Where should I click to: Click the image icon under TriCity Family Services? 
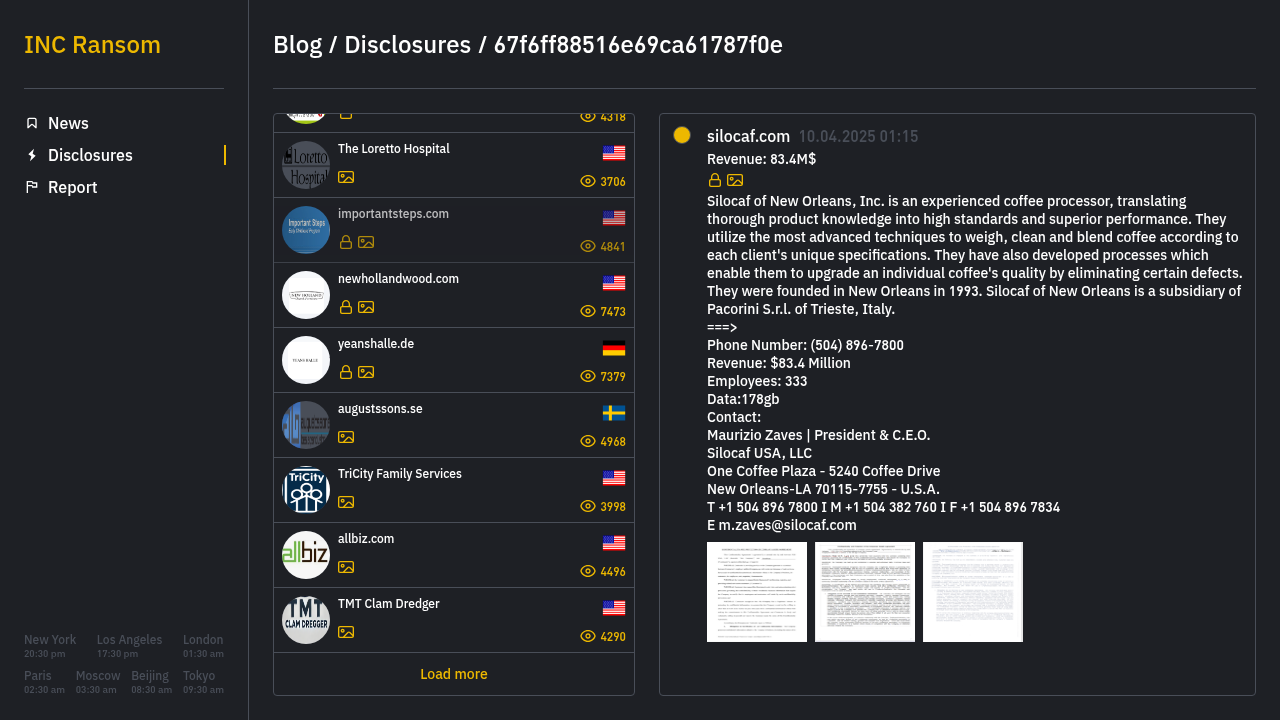tap(346, 502)
